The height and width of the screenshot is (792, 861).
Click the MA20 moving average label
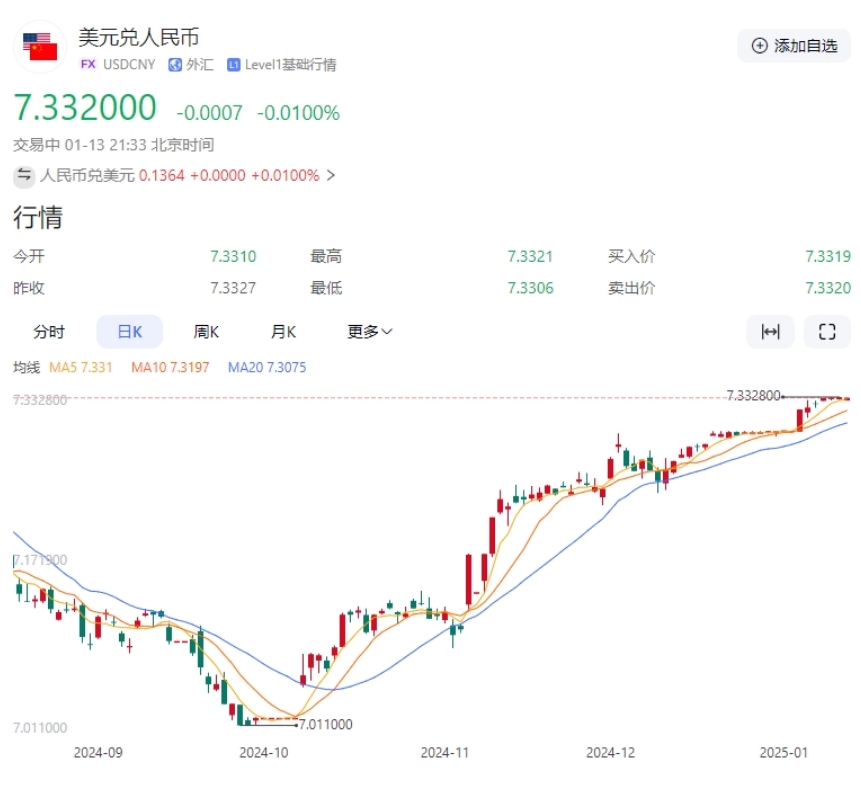click(267, 368)
